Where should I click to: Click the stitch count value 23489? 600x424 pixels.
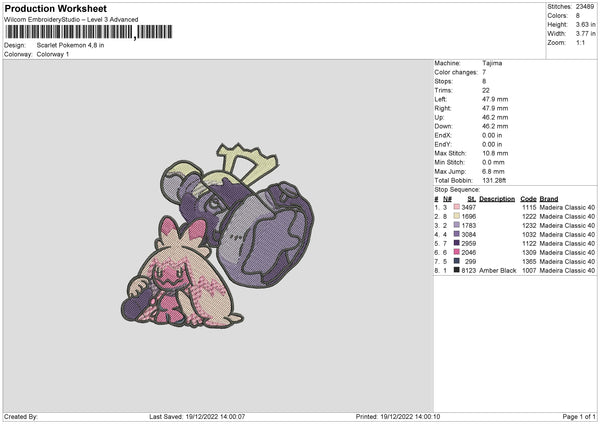click(585, 7)
